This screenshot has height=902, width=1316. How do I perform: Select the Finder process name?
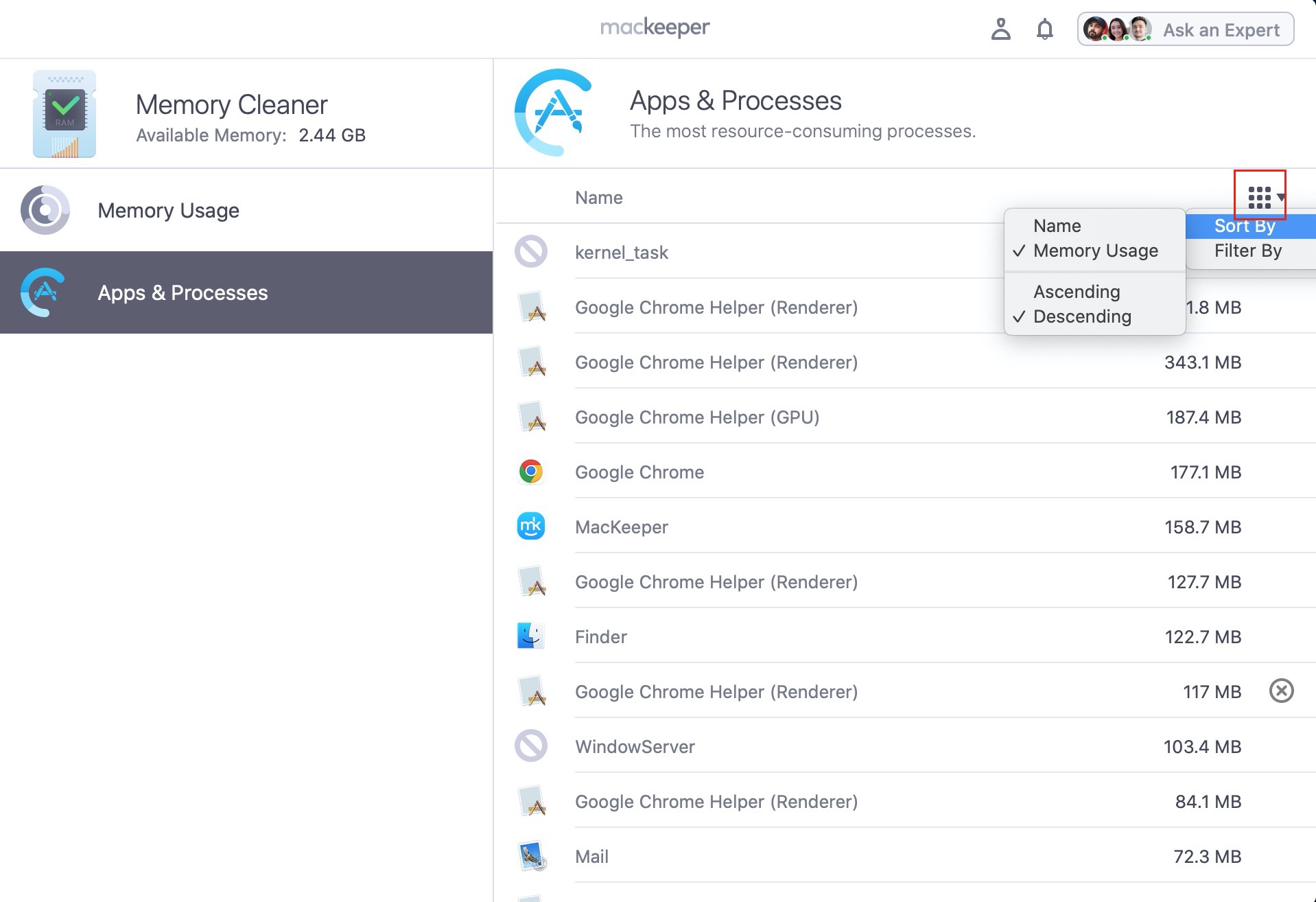coord(601,637)
